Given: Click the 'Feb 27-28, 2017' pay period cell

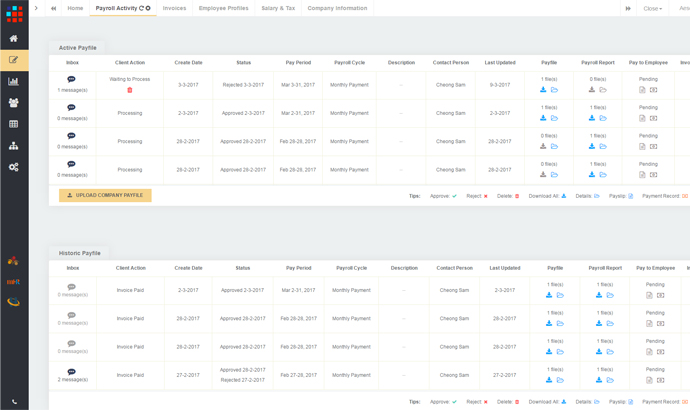Looking at the screenshot, I should point(298,375).
